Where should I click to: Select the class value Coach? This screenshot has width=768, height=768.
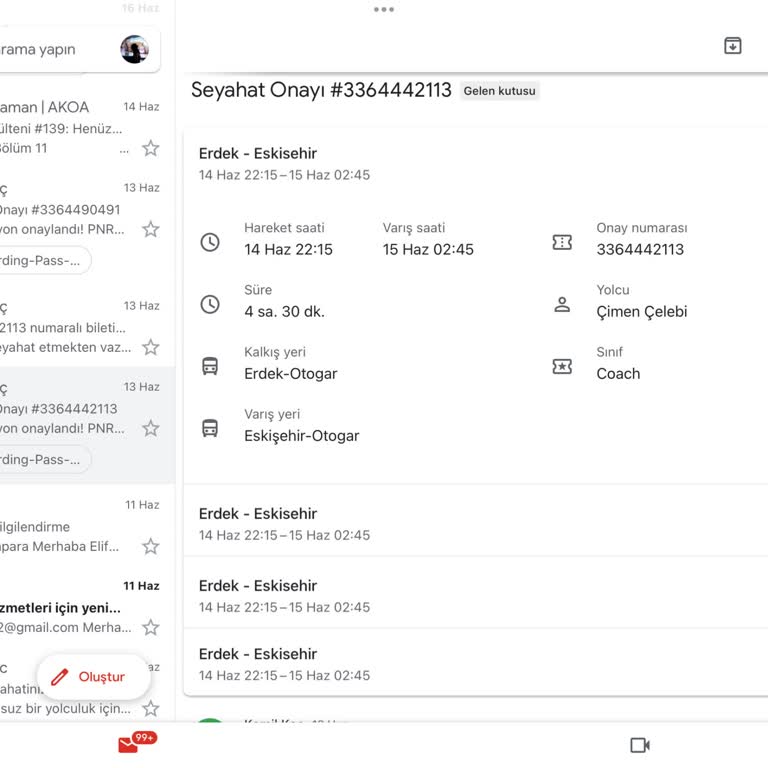pyautogui.click(x=618, y=374)
